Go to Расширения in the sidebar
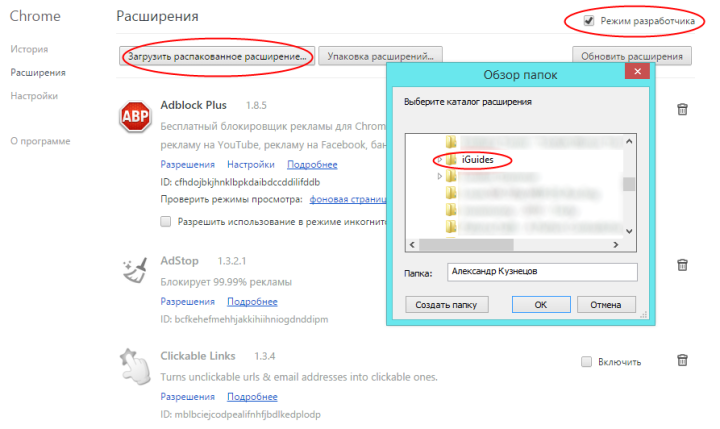The image size is (720, 429). [x=38, y=73]
